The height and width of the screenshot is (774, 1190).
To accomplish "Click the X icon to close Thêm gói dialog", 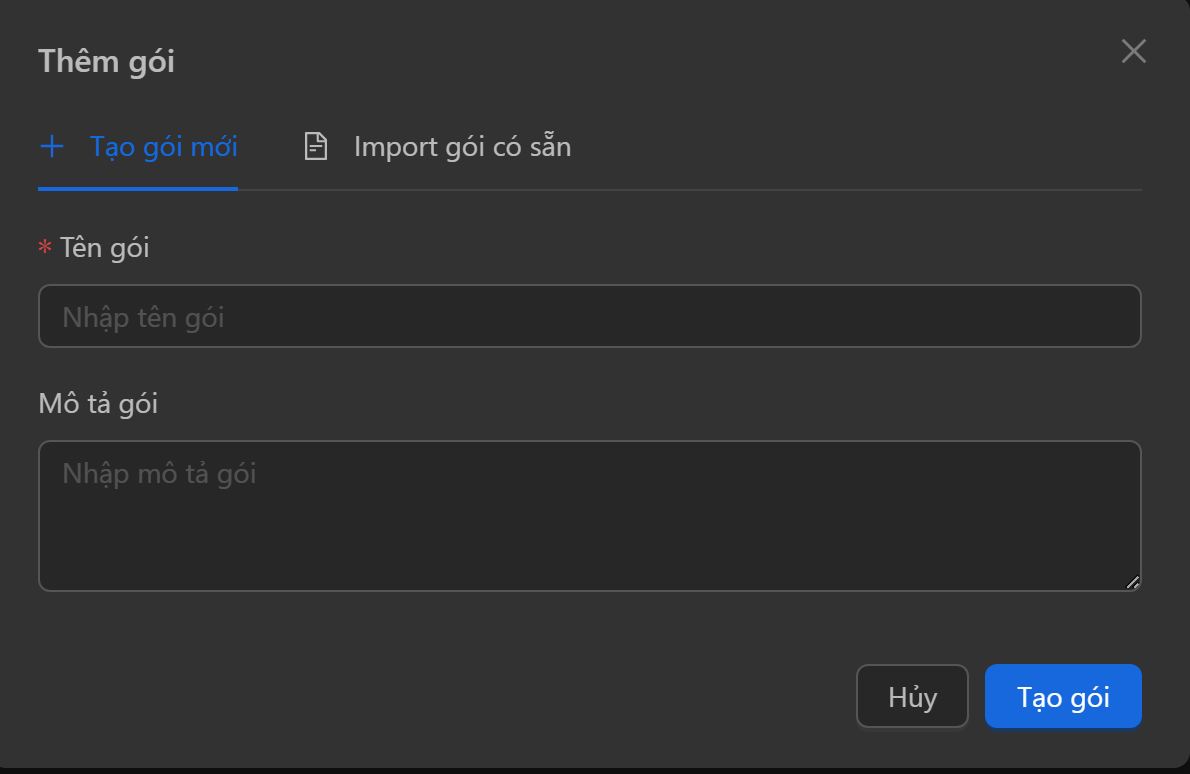I will (1133, 51).
